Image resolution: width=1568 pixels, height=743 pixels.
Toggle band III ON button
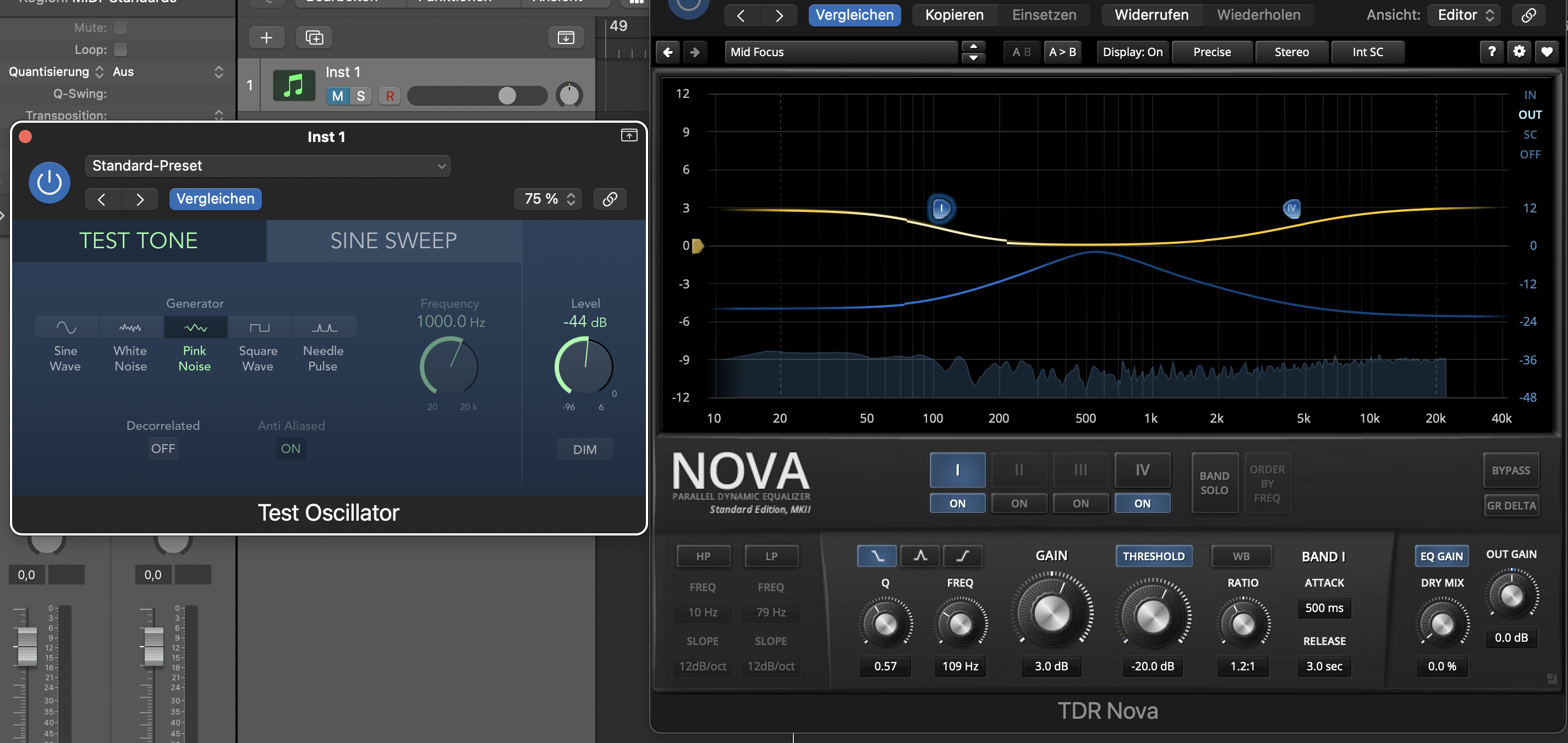click(1081, 503)
